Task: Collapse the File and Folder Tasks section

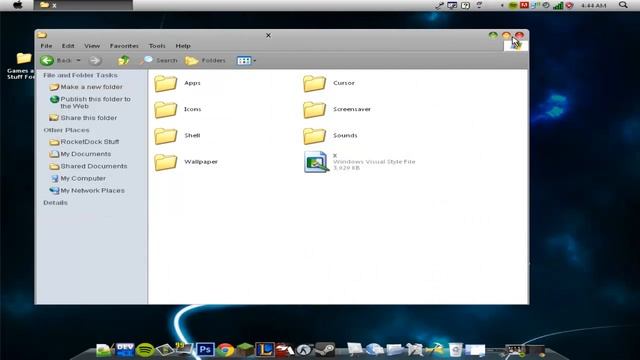Action: 80,75
